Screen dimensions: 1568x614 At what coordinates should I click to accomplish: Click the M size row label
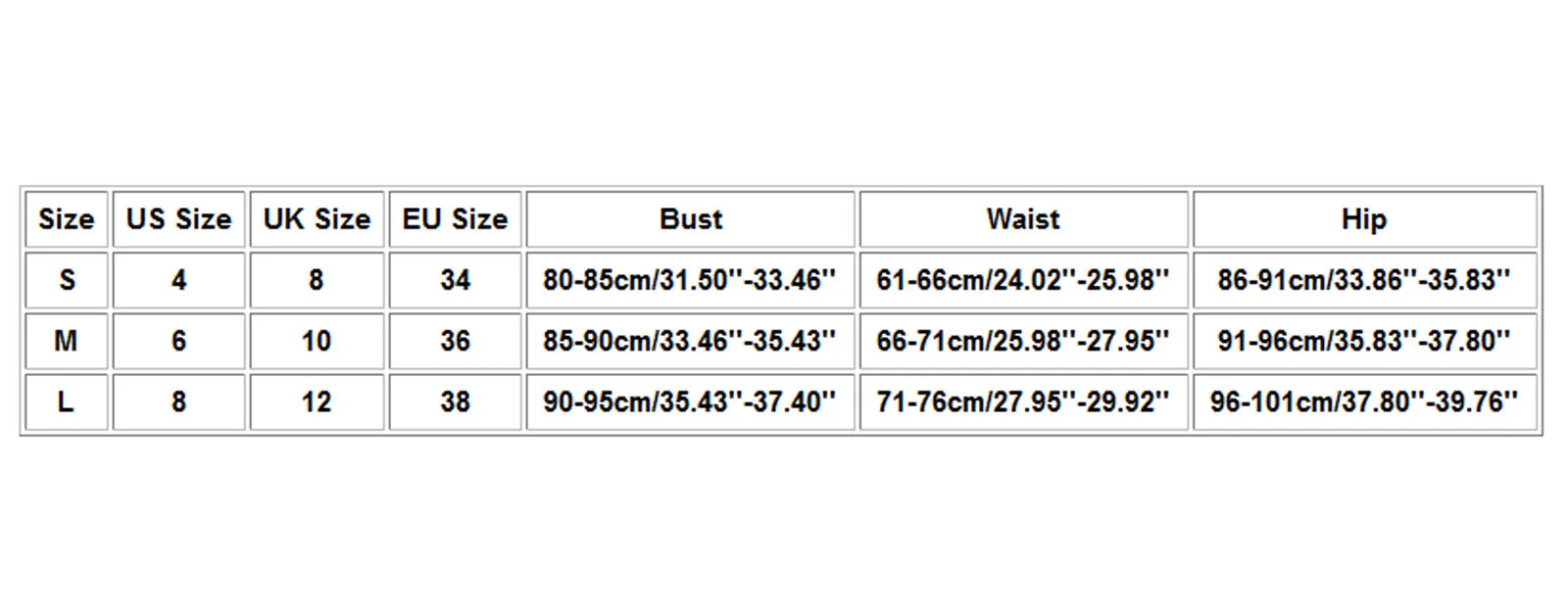coord(66,341)
